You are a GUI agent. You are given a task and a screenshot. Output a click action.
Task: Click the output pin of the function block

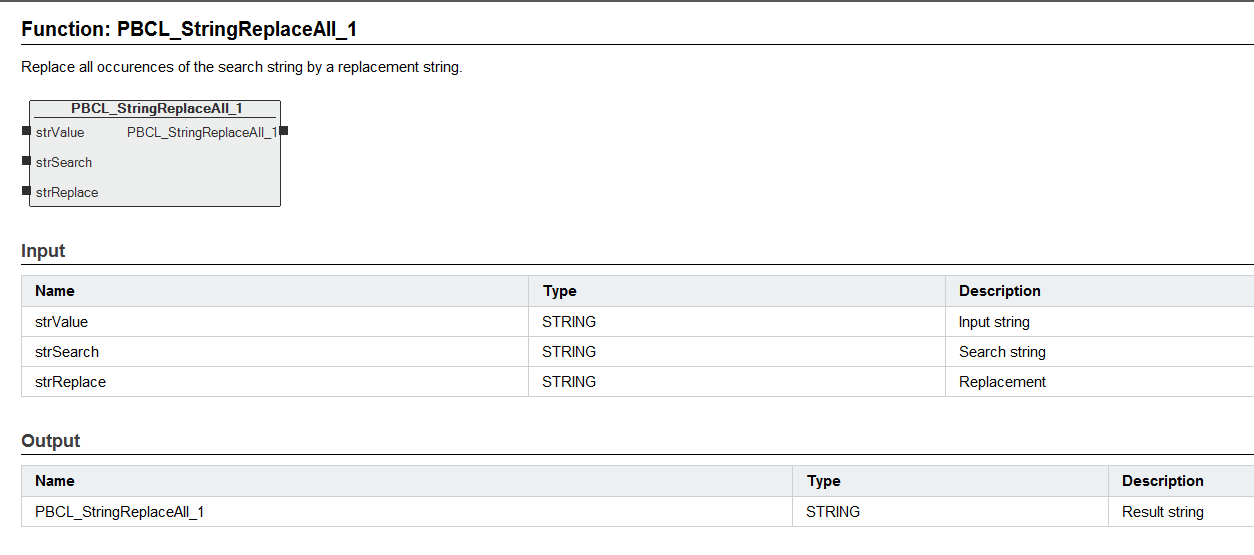coord(284,131)
